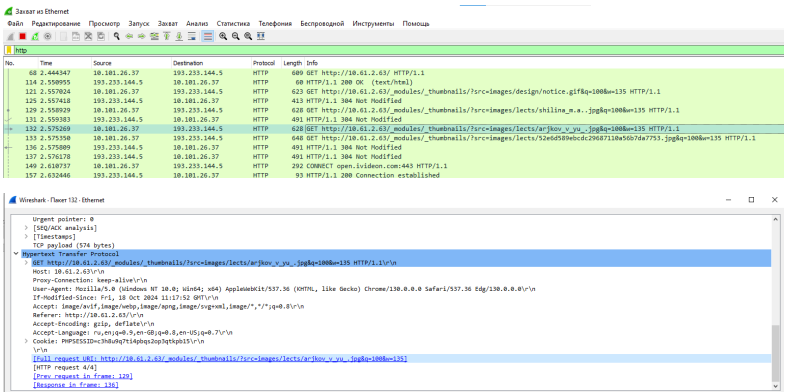The width and height of the screenshot is (785, 392).
Task: Sort by the Info column header
Action: [x=544, y=63]
